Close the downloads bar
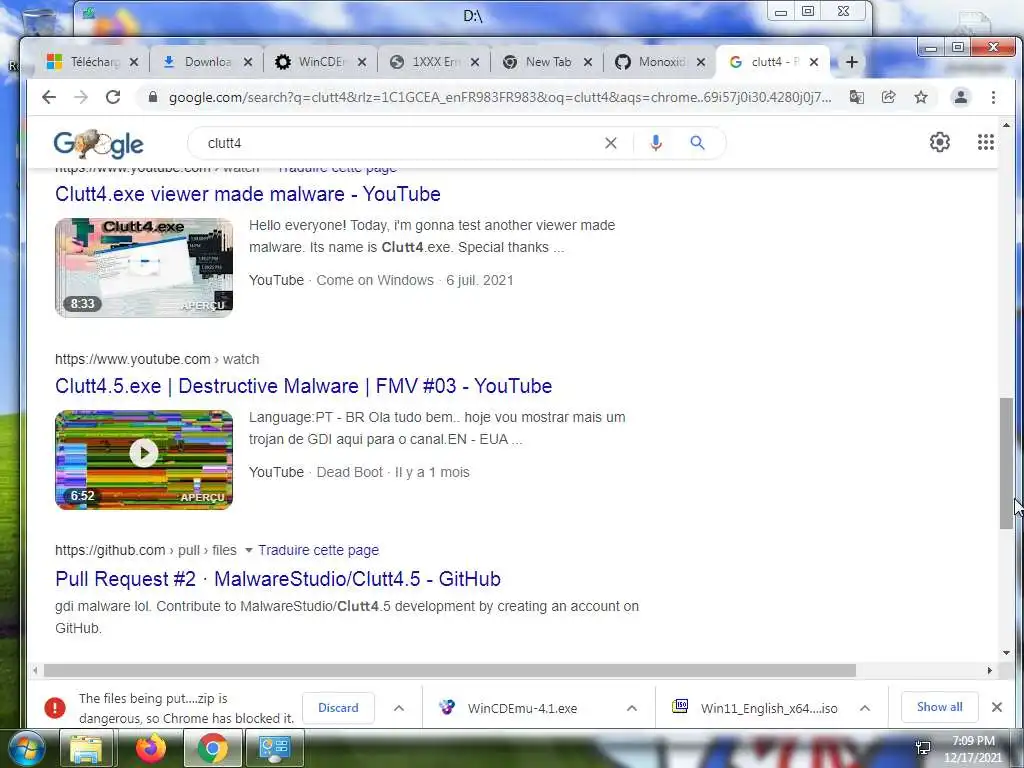This screenshot has height=768, width=1024. (x=997, y=707)
